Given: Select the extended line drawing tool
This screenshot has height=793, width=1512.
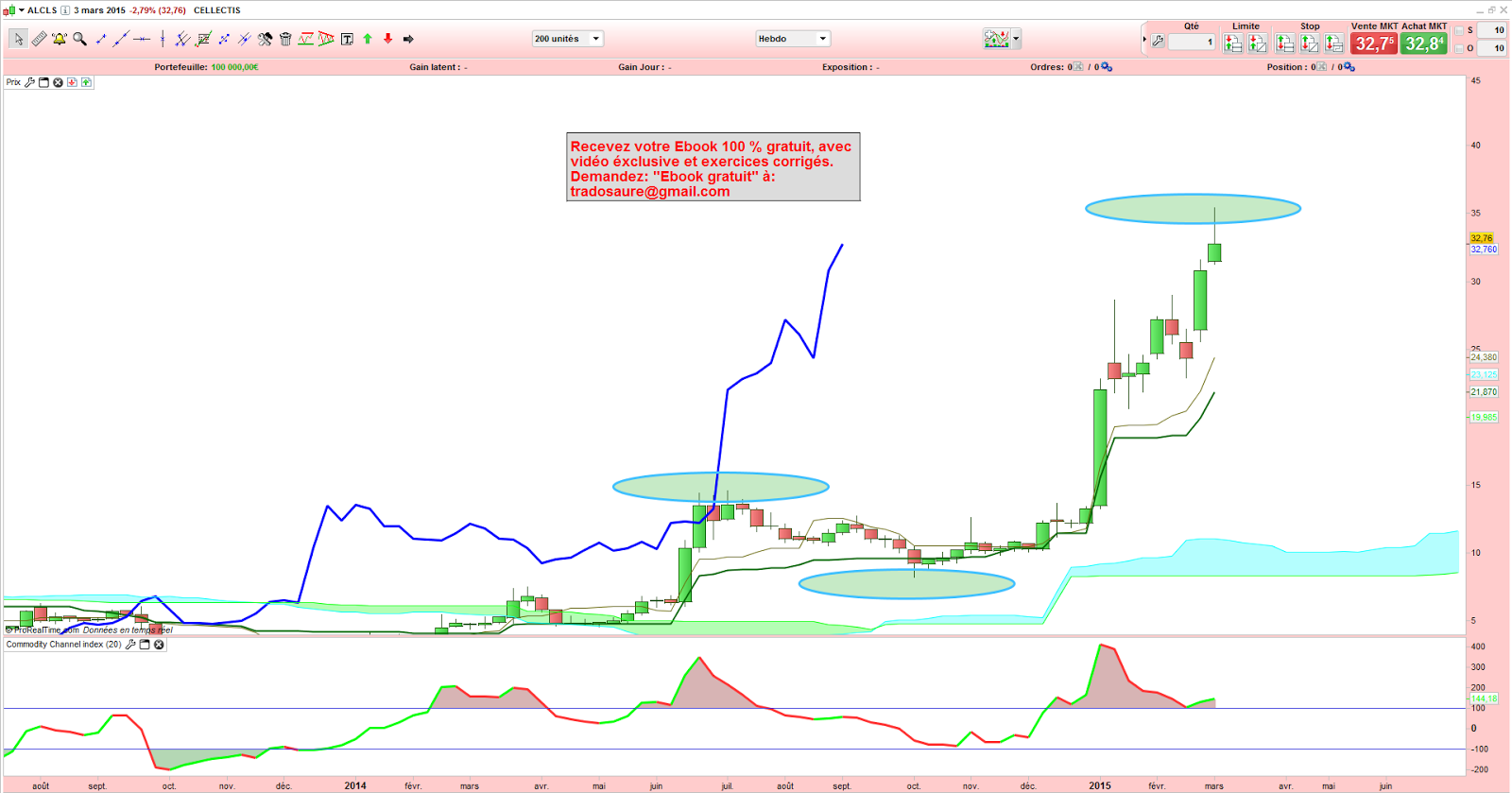Looking at the screenshot, I should pos(121,39).
